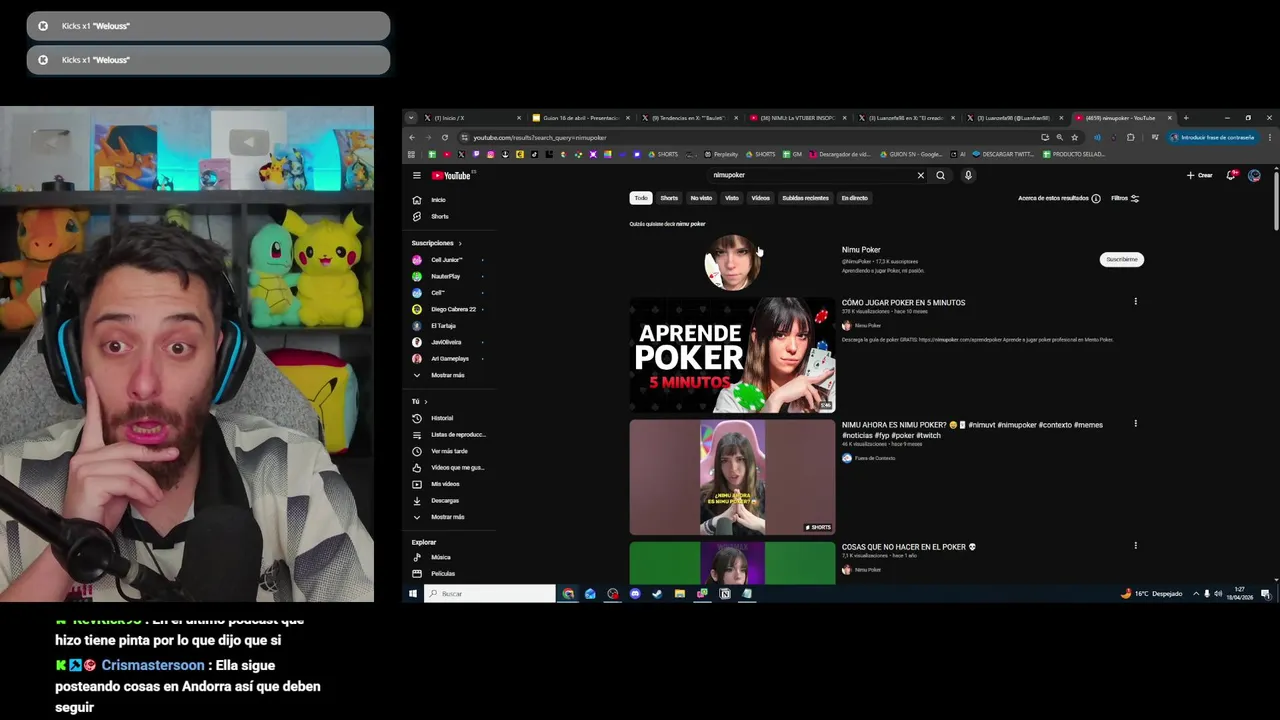Open info icon by Acerca de estos resultados
This screenshot has width=1280, height=720.
tap(1096, 198)
